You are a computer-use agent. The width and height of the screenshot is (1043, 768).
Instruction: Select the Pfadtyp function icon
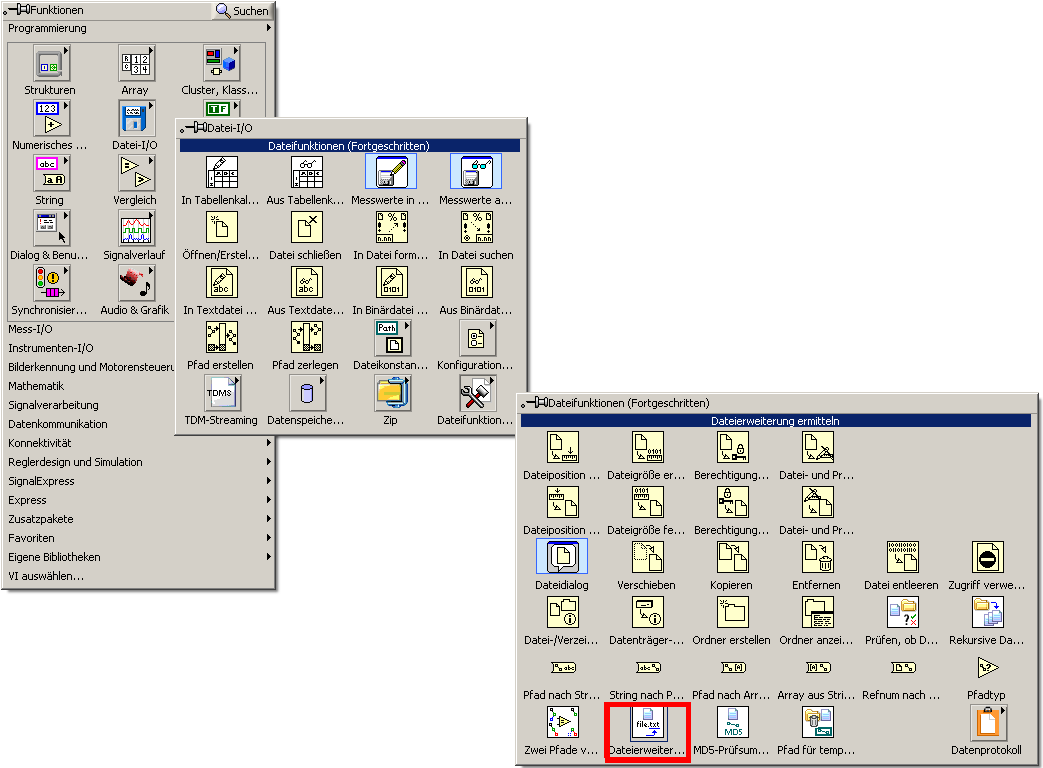tap(988, 668)
